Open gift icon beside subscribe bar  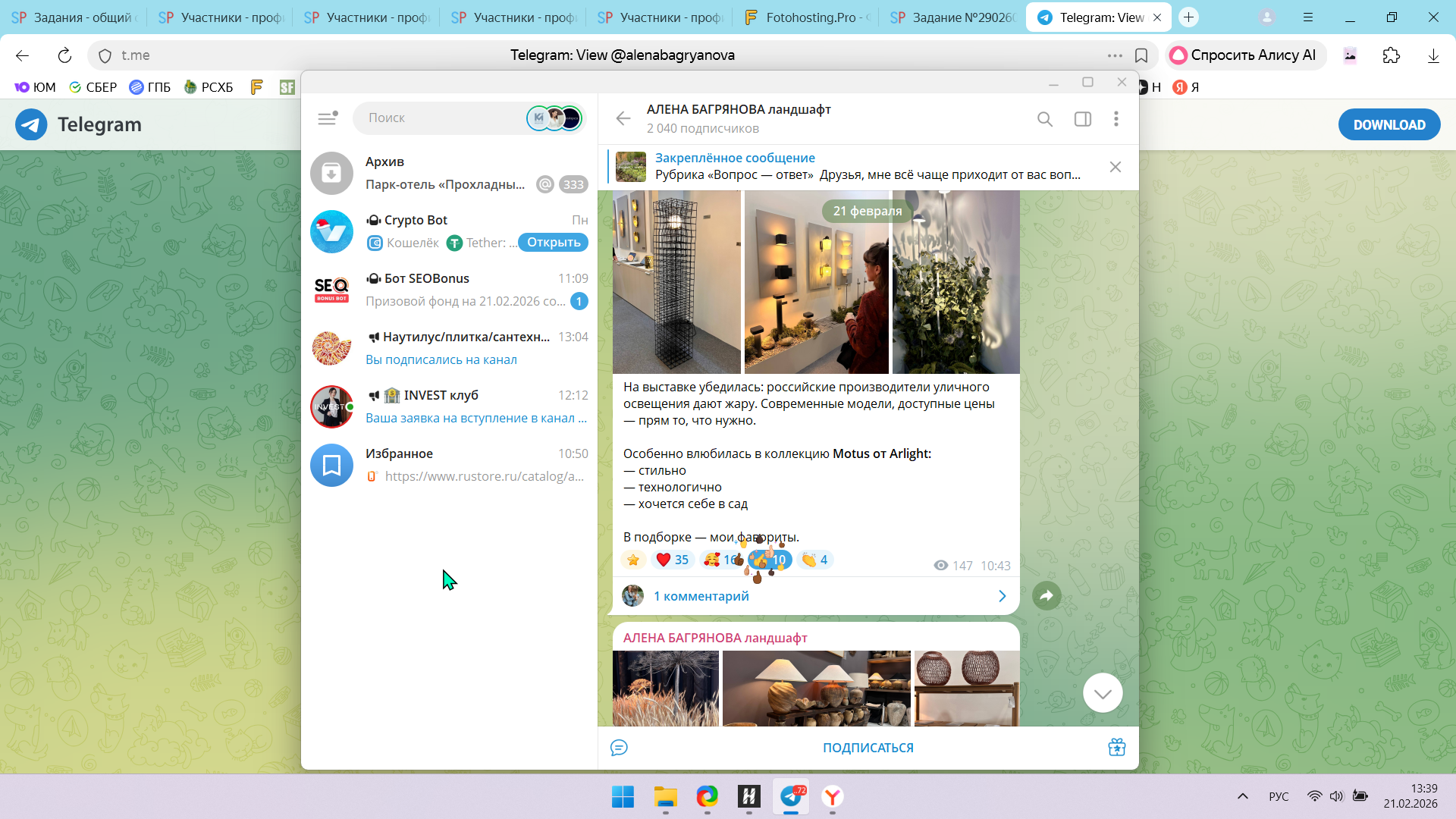pyautogui.click(x=1116, y=748)
